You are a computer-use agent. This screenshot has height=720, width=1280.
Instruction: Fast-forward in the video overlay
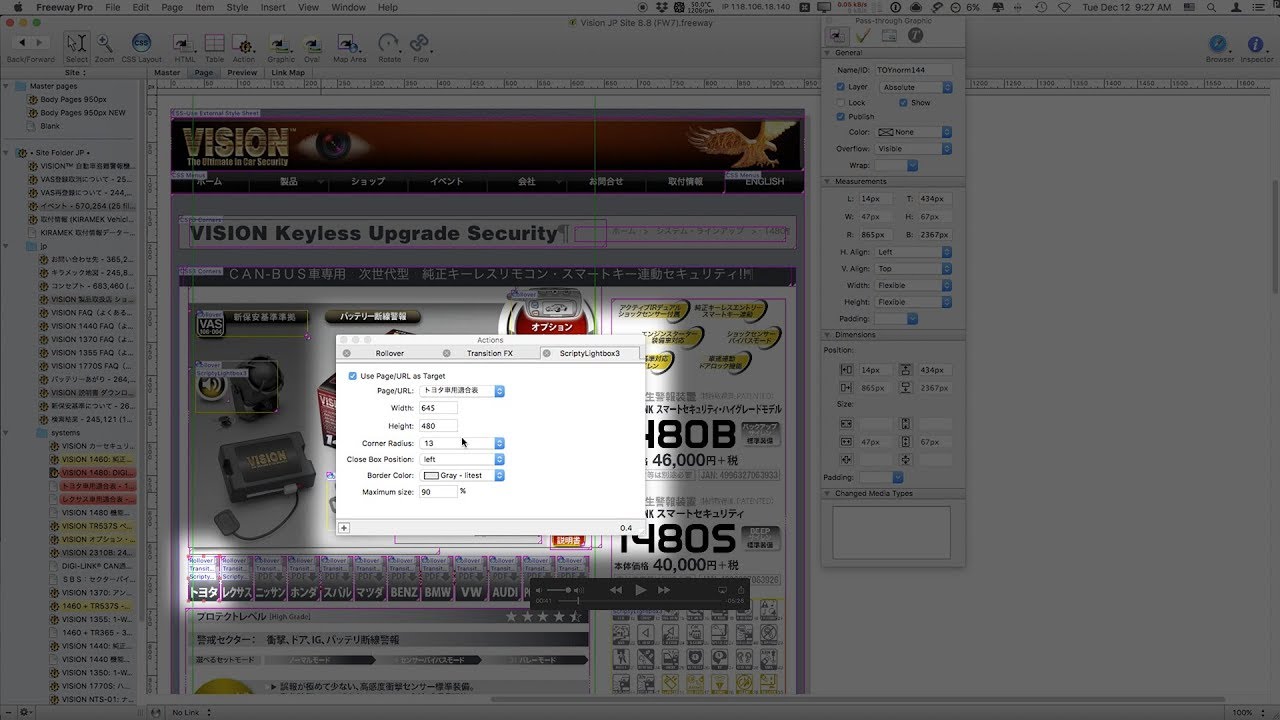665,591
